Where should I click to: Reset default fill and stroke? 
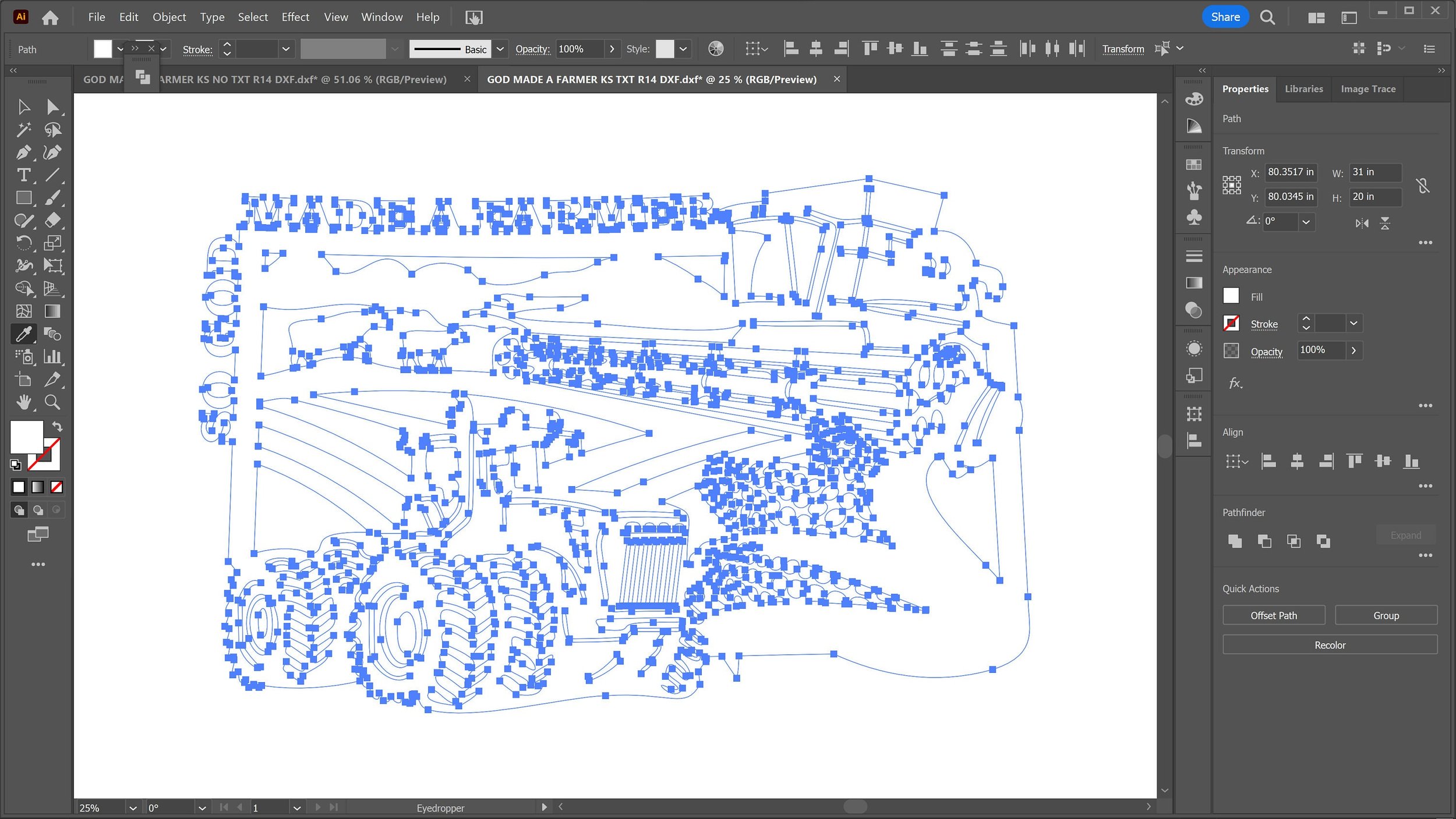16,465
